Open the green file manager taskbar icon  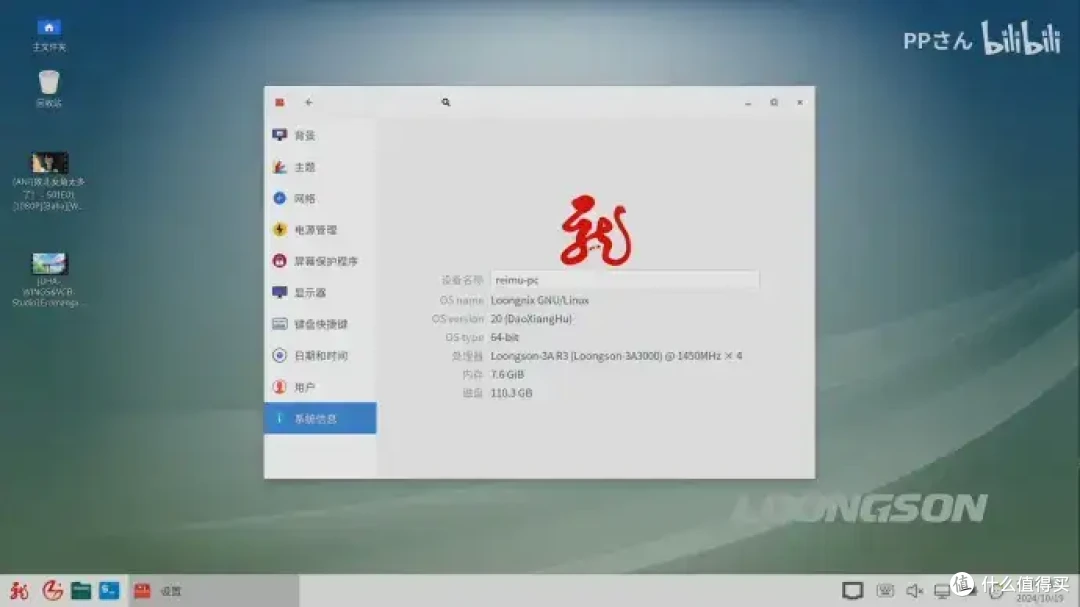point(81,590)
